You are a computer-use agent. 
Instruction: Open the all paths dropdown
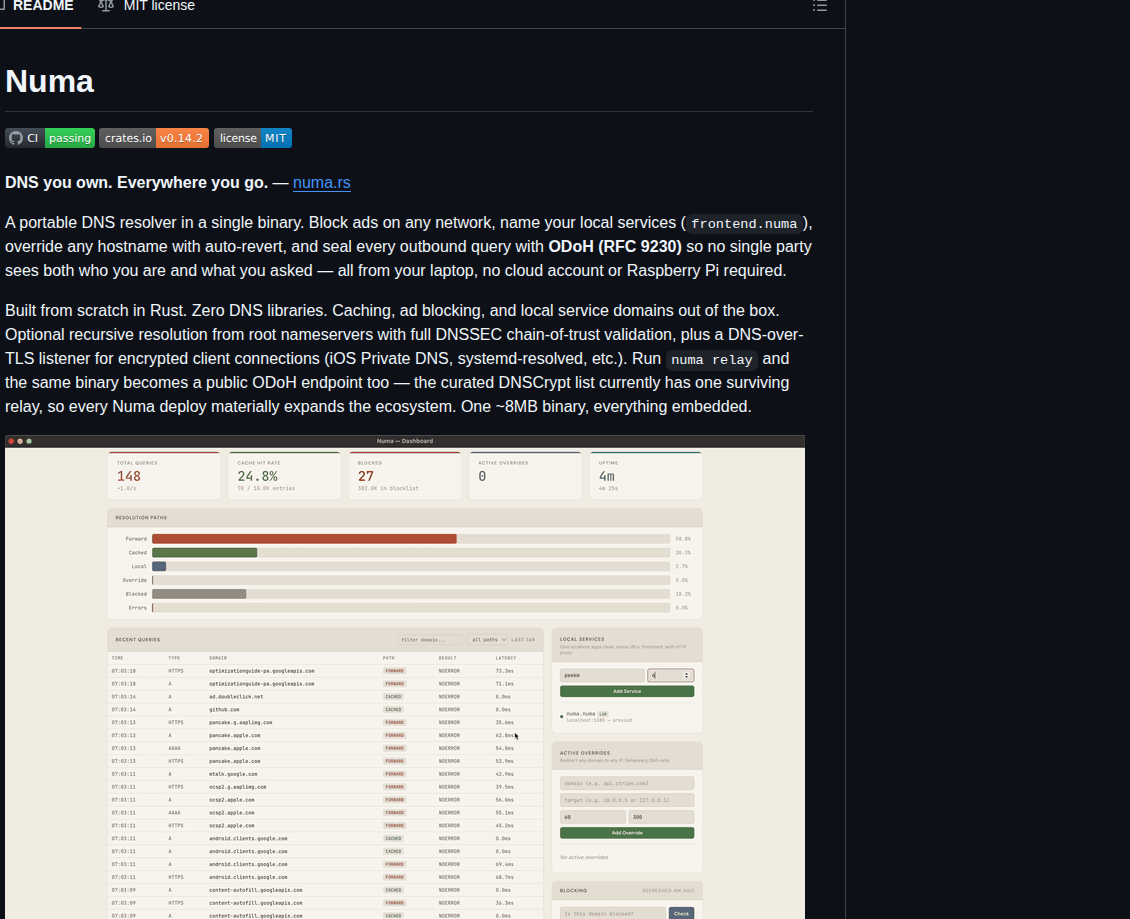coord(488,640)
